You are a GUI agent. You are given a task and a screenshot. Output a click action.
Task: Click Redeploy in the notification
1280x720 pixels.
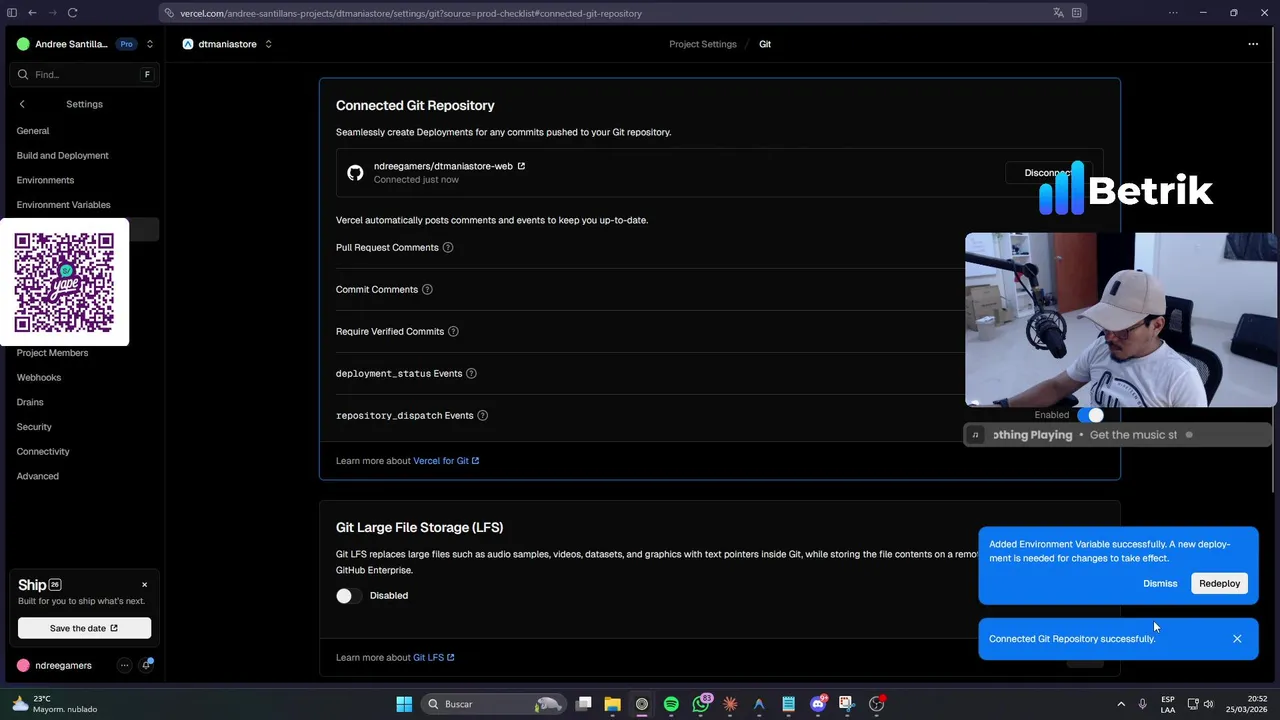pos(1219,584)
